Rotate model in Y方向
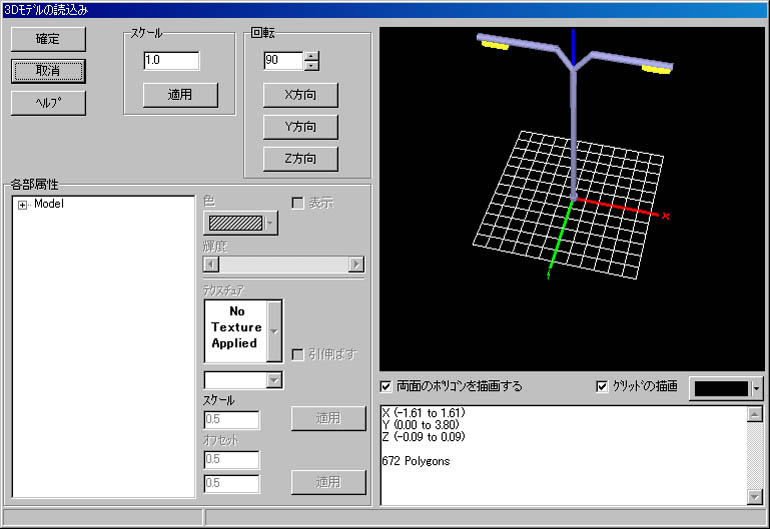Viewport: 770px width, 529px height. click(301, 127)
